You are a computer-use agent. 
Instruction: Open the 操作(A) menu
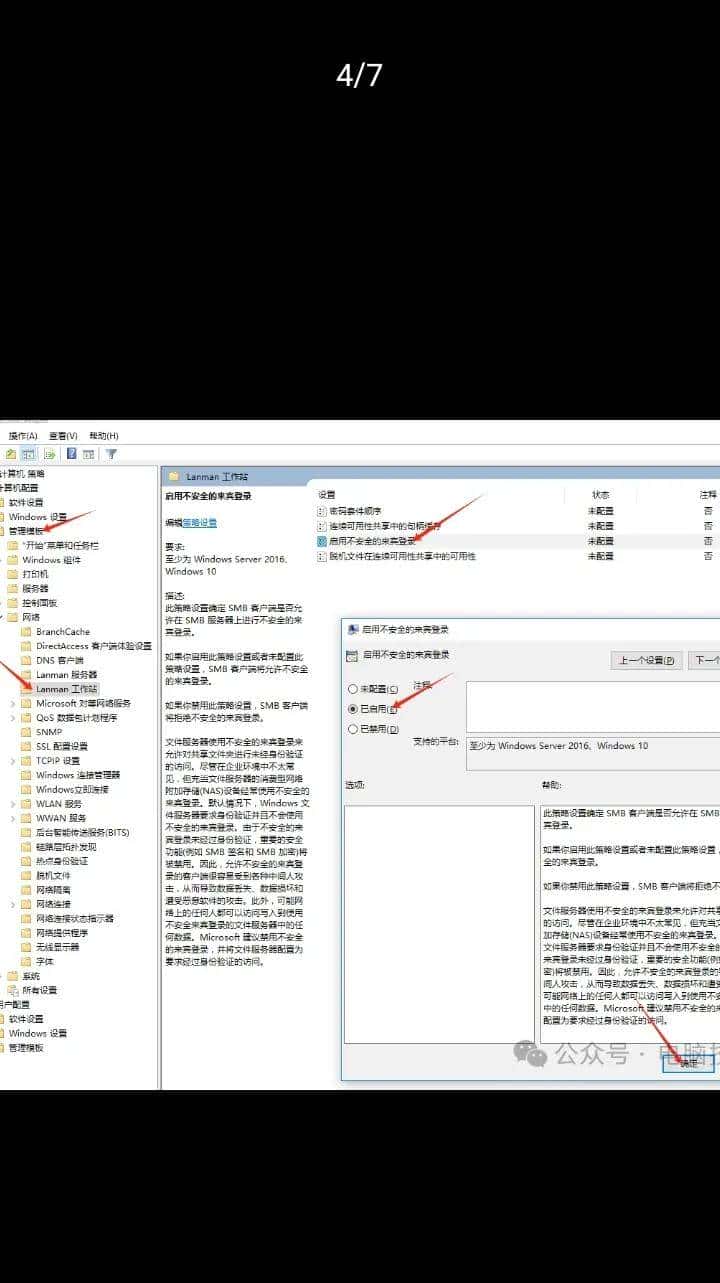(22, 436)
